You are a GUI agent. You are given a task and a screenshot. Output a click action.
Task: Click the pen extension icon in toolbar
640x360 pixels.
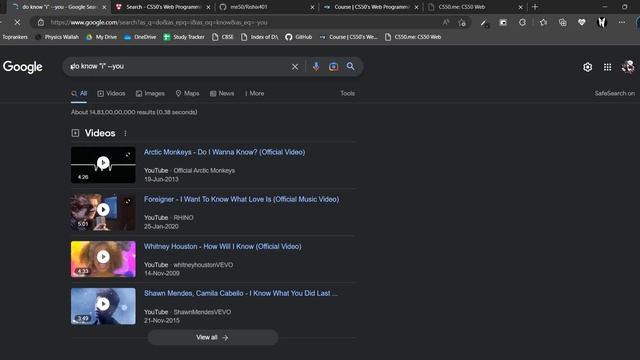(484, 23)
